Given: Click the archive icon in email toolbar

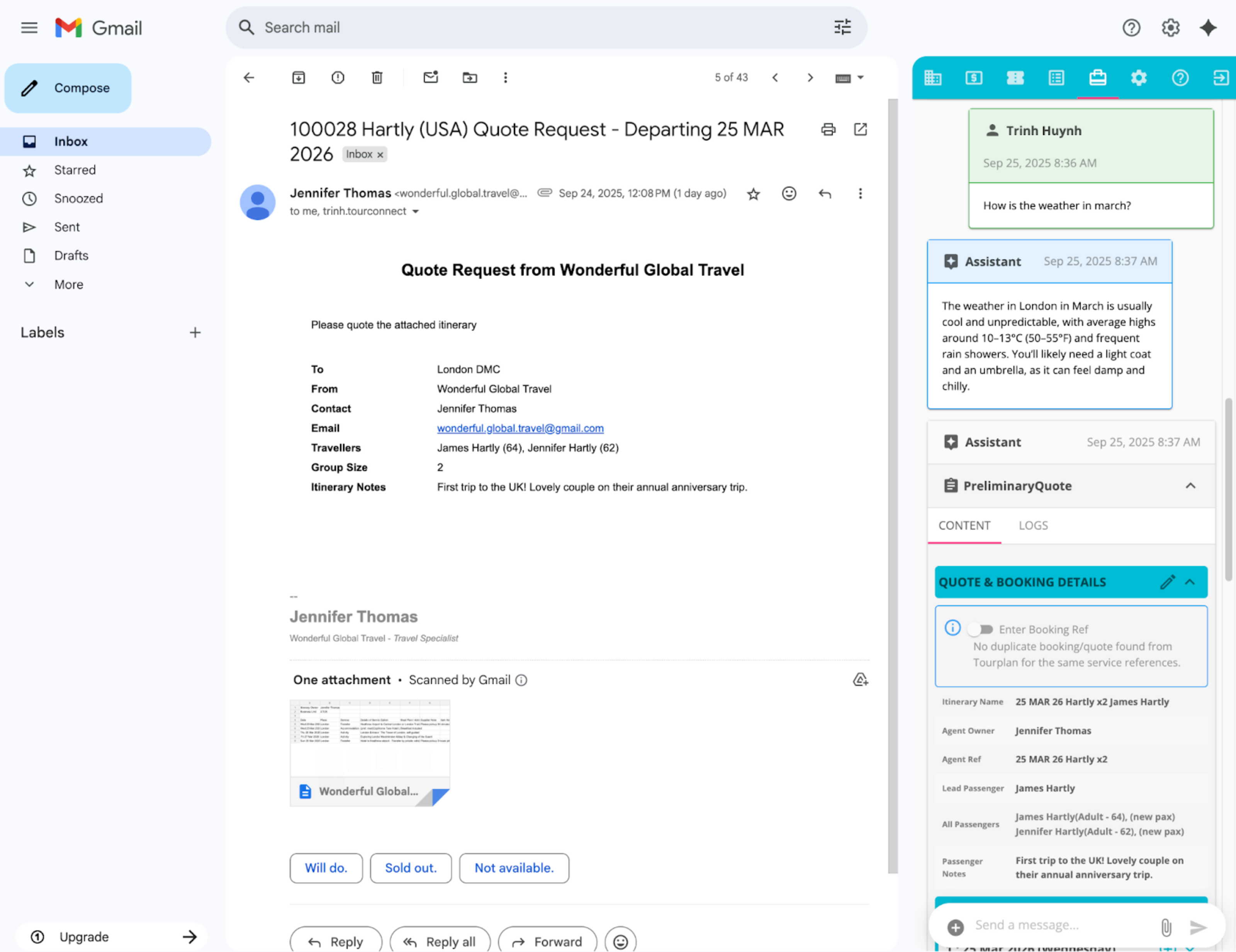Looking at the screenshot, I should click(298, 78).
